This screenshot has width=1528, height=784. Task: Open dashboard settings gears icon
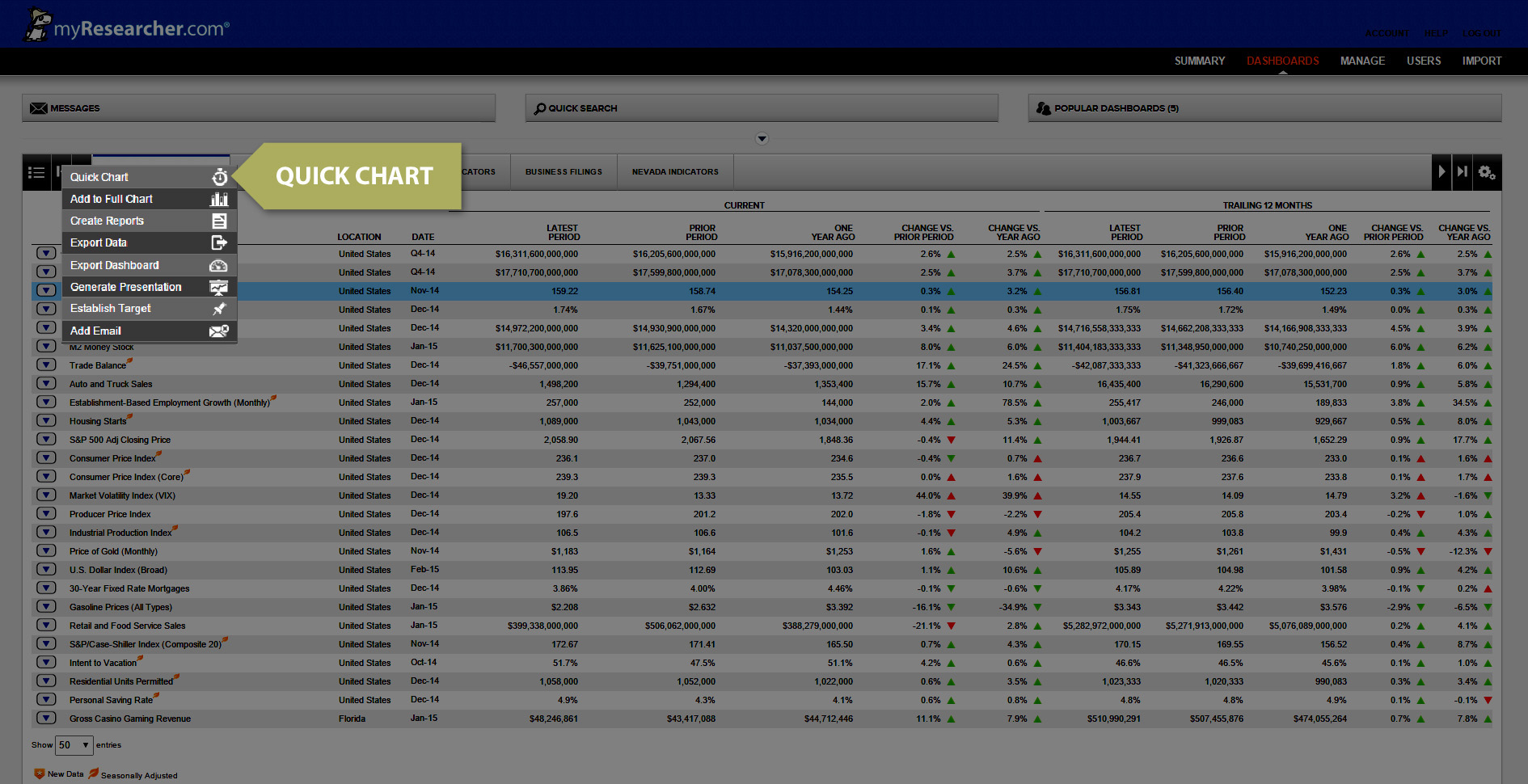pos(1487,172)
